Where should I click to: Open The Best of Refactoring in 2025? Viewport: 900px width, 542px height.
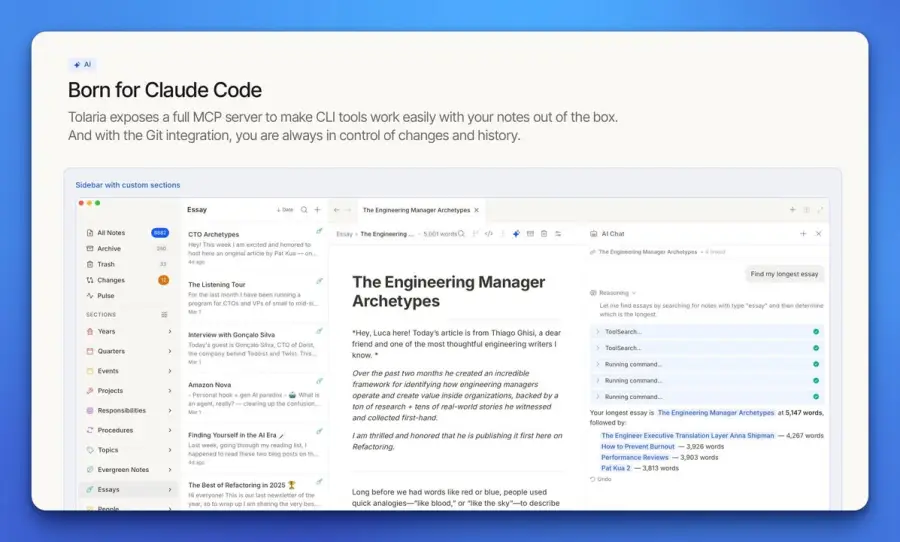(255, 494)
